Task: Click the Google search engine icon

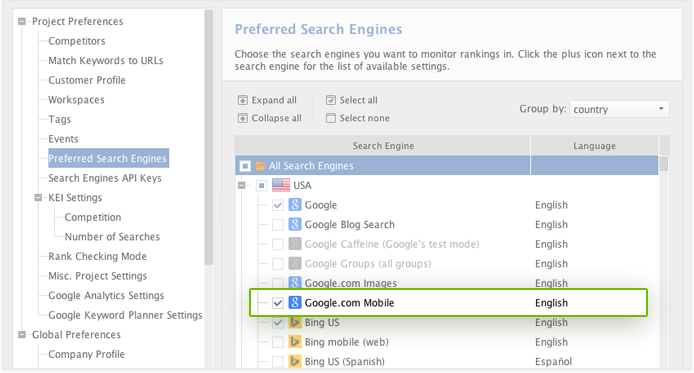Action: [x=295, y=205]
